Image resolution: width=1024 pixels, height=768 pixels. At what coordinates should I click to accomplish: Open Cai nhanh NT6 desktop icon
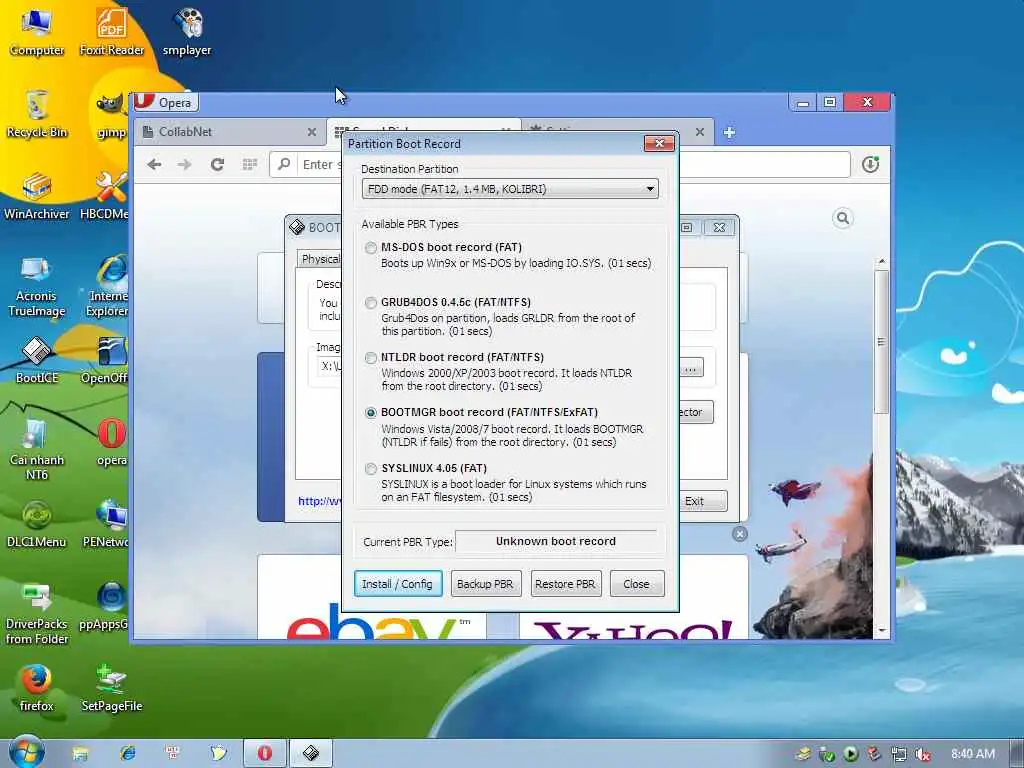click(x=37, y=449)
